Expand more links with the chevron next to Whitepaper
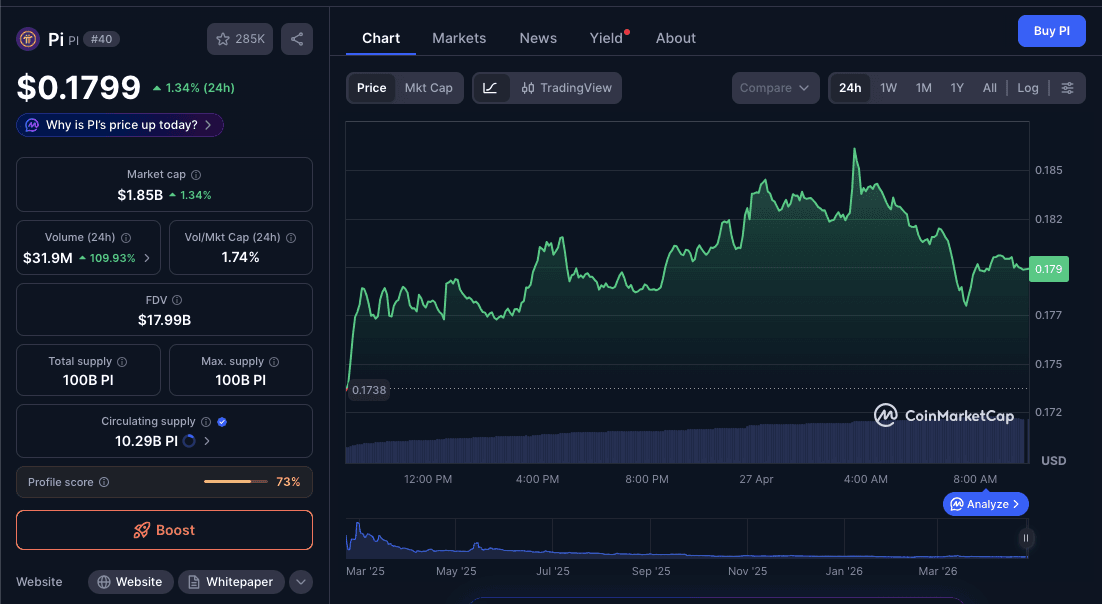 (300, 581)
